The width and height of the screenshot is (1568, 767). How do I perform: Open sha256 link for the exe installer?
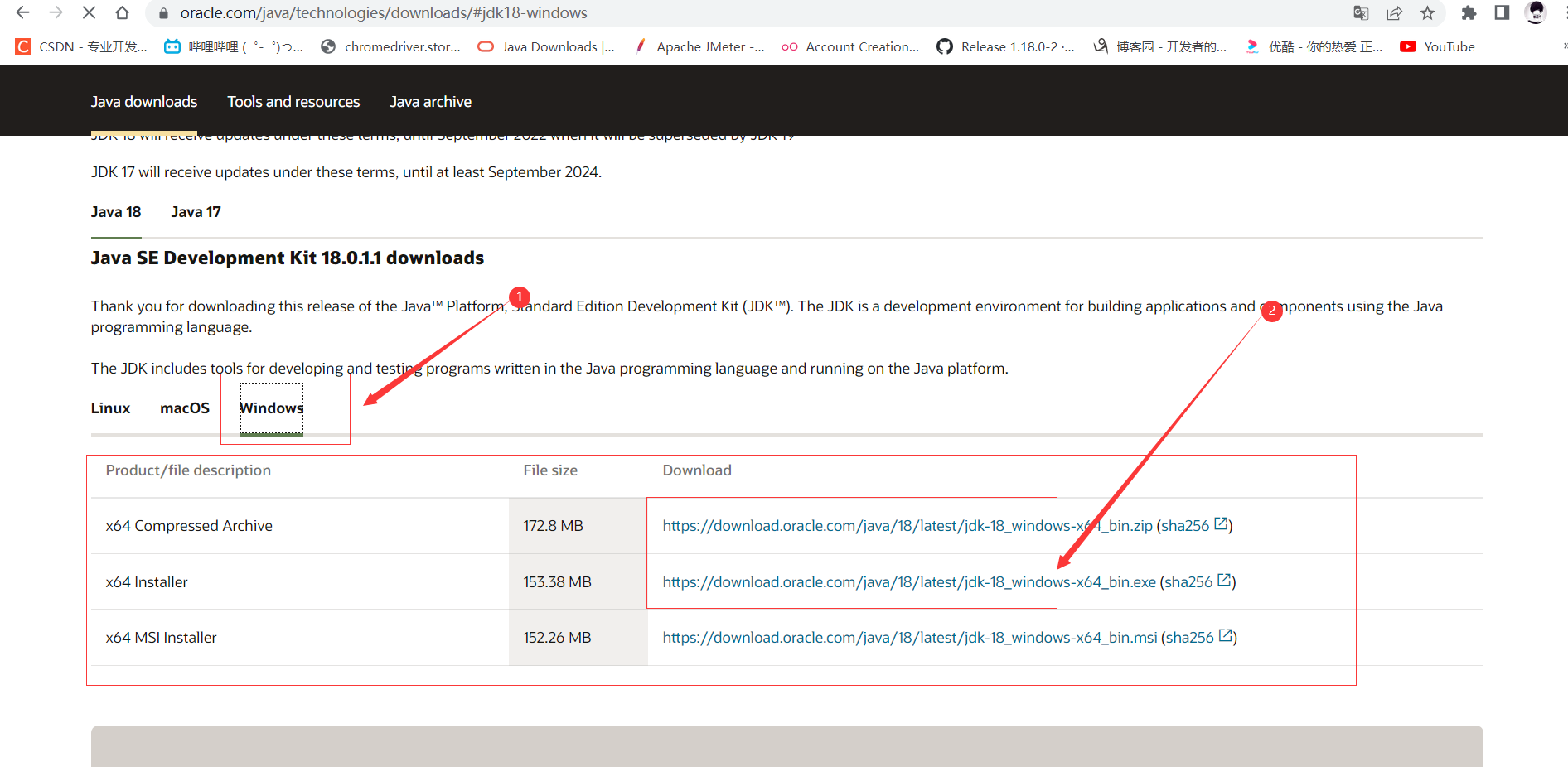pos(1198,582)
